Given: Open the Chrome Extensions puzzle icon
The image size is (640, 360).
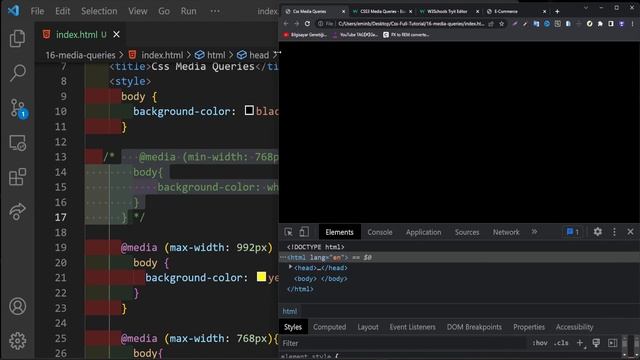Looking at the screenshot, I should [600, 24].
